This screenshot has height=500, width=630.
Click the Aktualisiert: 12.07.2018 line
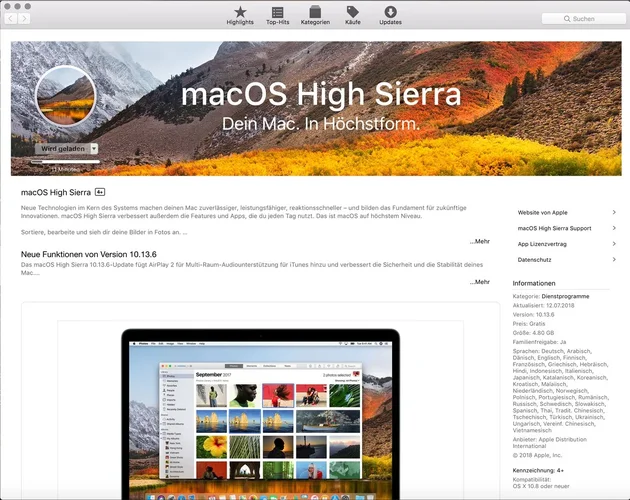(543, 305)
